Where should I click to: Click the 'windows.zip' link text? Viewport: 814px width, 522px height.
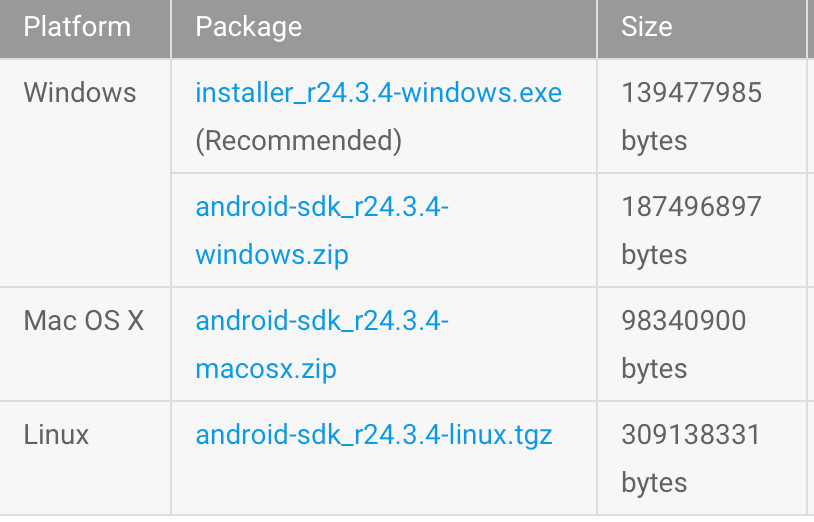point(272,254)
